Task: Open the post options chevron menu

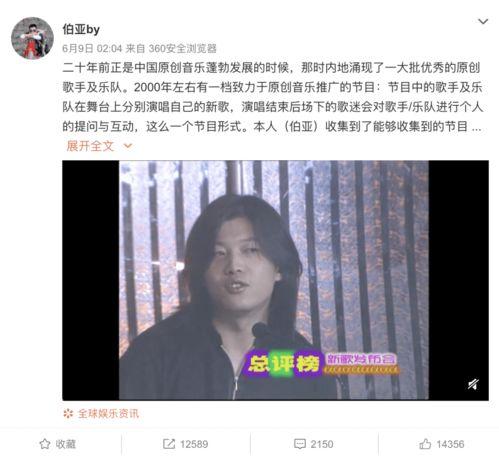Action: [483, 22]
